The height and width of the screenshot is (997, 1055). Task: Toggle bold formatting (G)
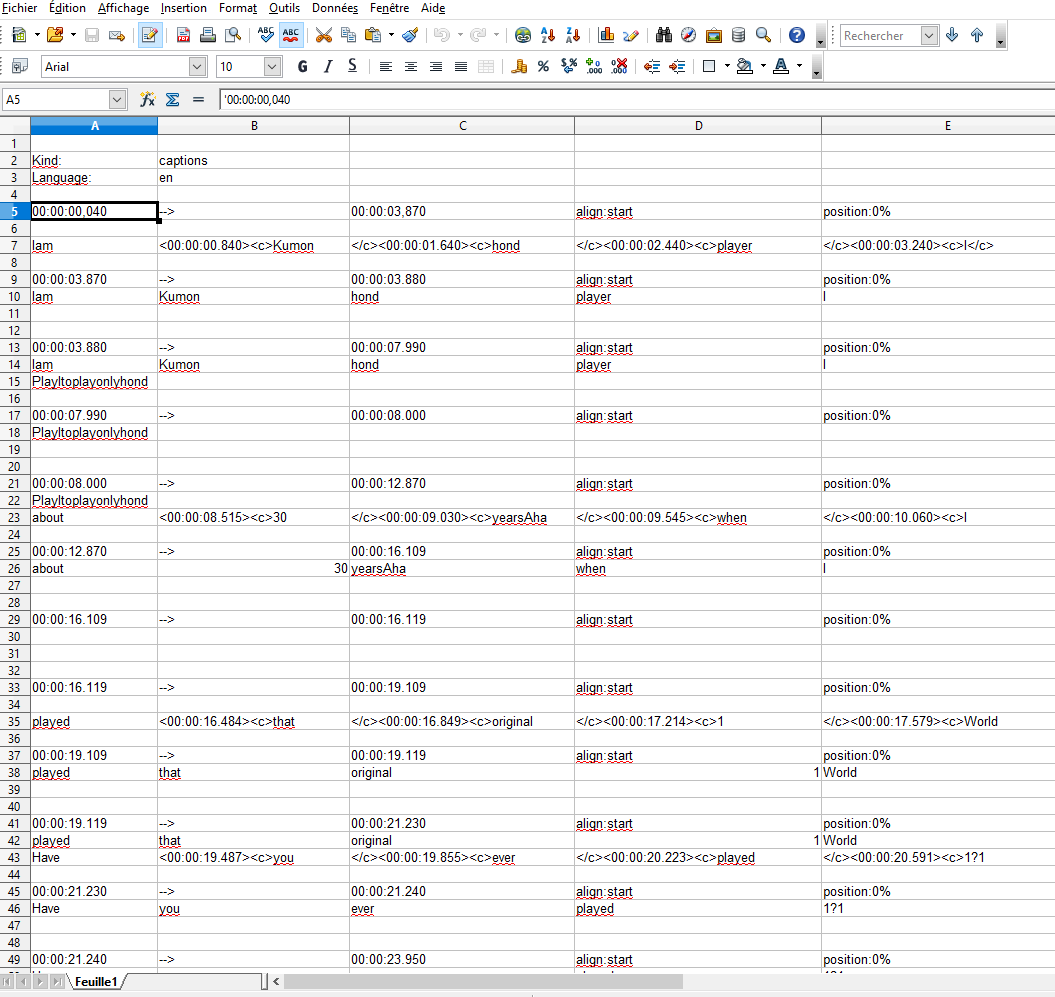[303, 67]
